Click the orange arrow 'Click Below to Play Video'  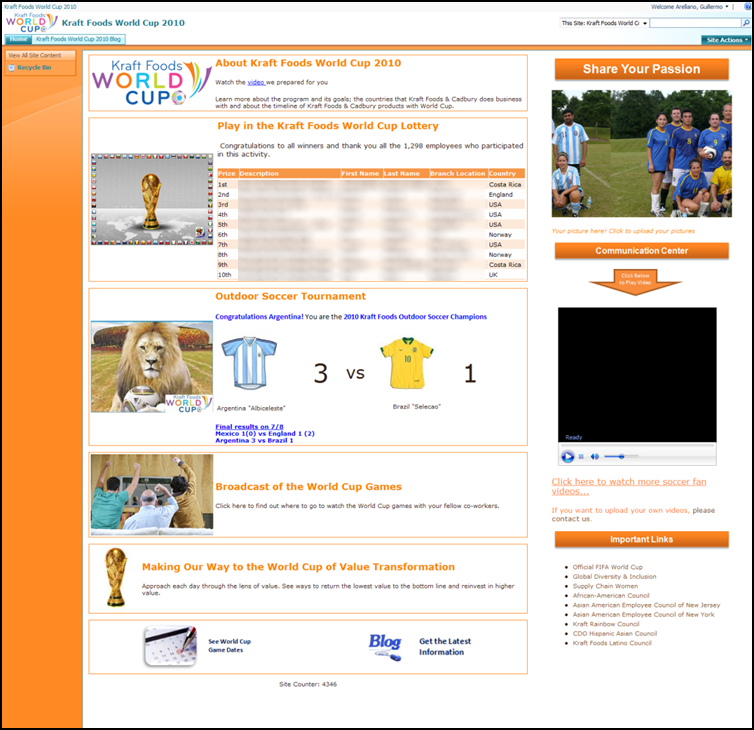635,282
